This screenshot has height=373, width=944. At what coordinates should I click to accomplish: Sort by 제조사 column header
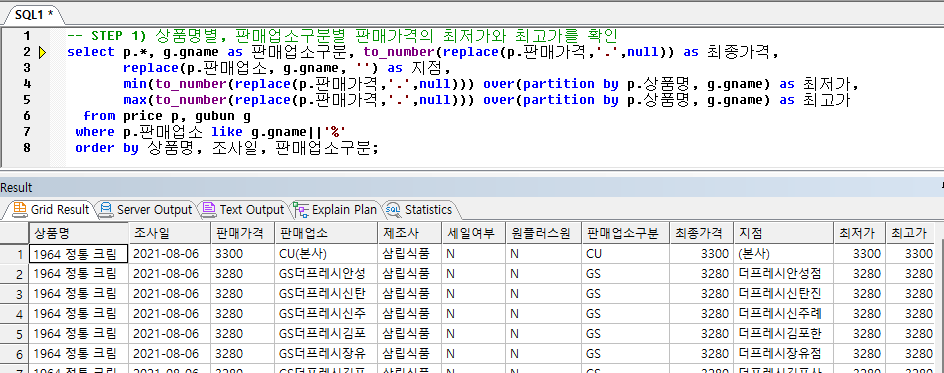(409, 233)
